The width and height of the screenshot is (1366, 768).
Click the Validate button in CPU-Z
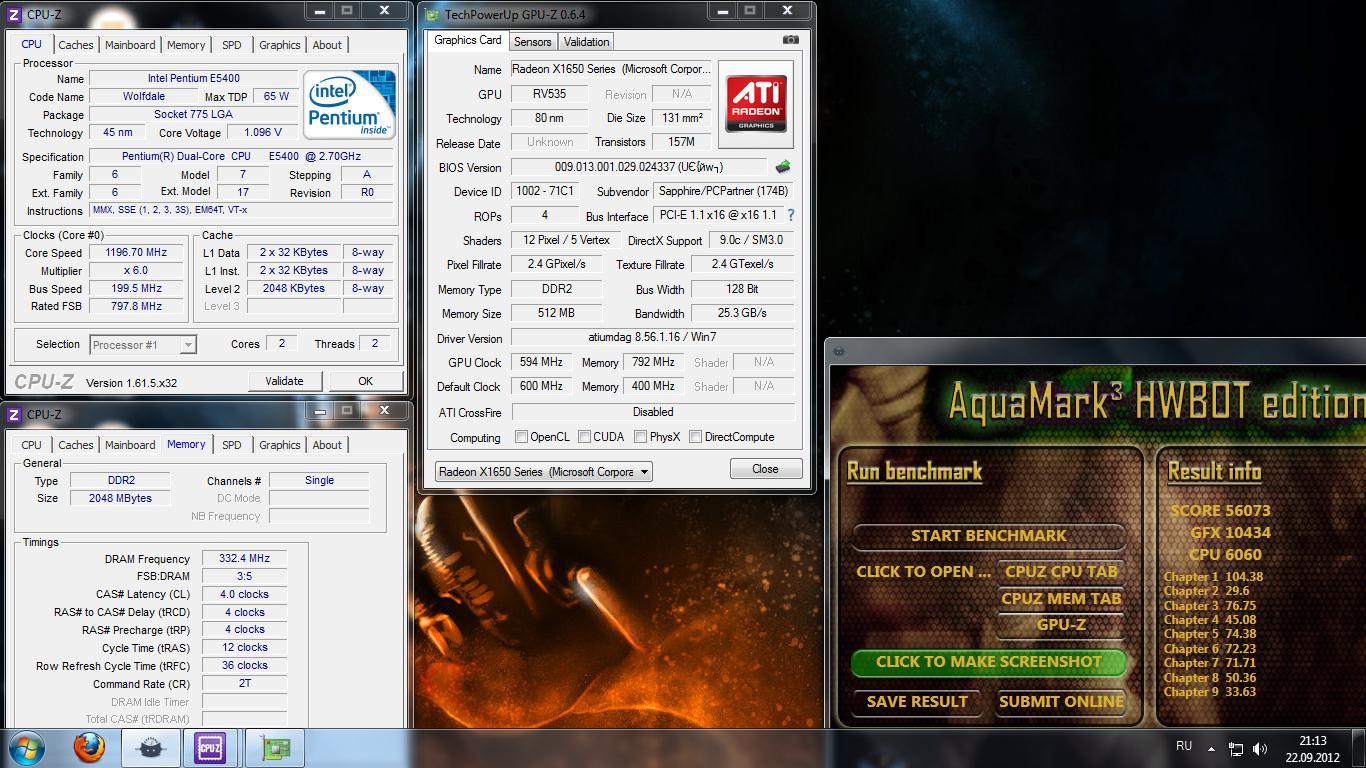tap(284, 381)
